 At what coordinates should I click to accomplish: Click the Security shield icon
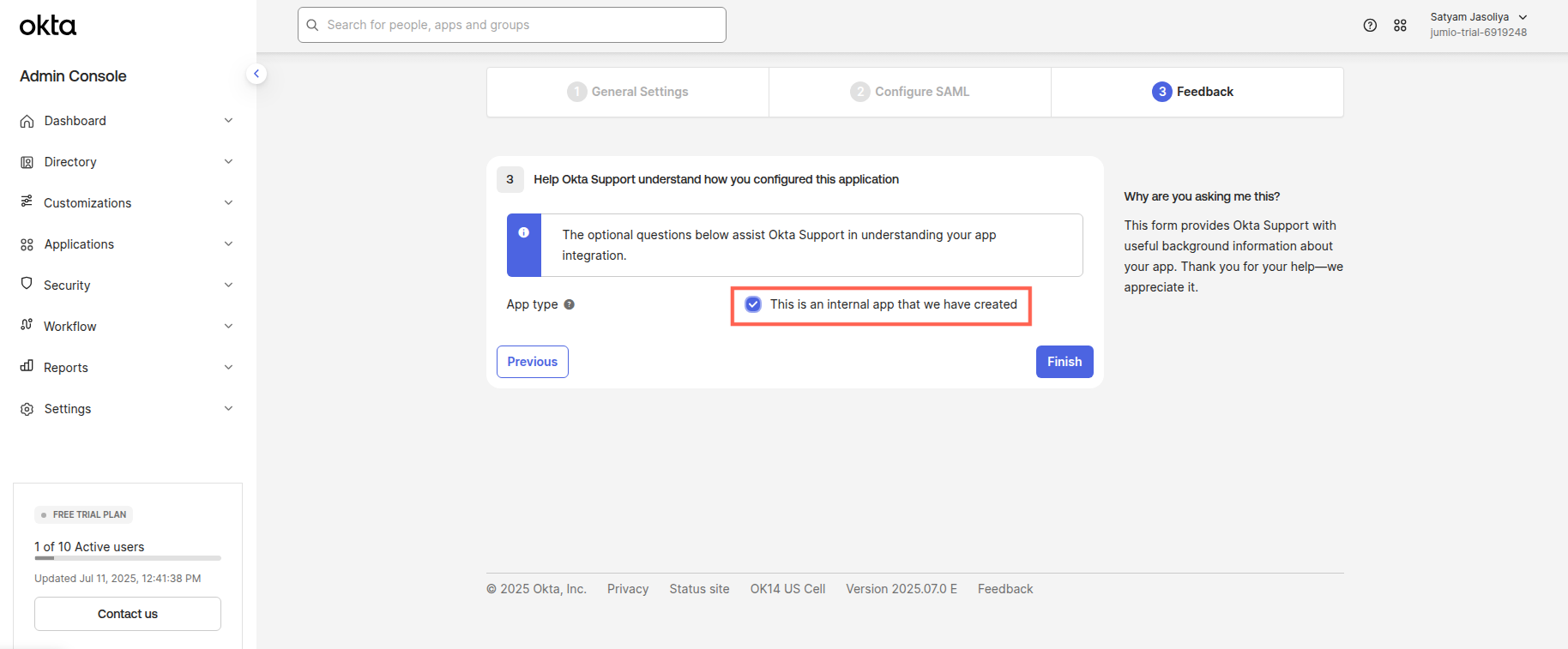pos(27,284)
